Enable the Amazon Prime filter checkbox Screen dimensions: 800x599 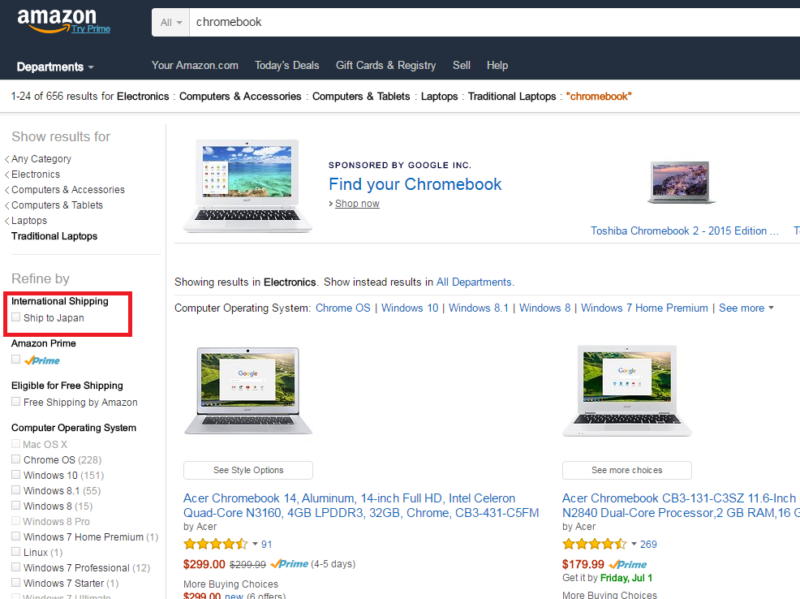coord(16,360)
